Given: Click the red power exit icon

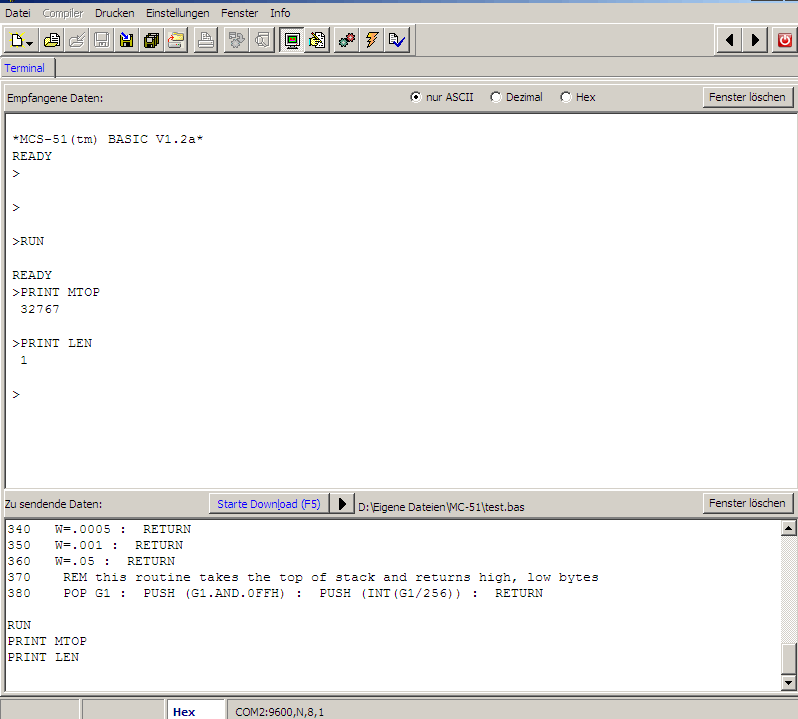Looking at the screenshot, I should 785,40.
